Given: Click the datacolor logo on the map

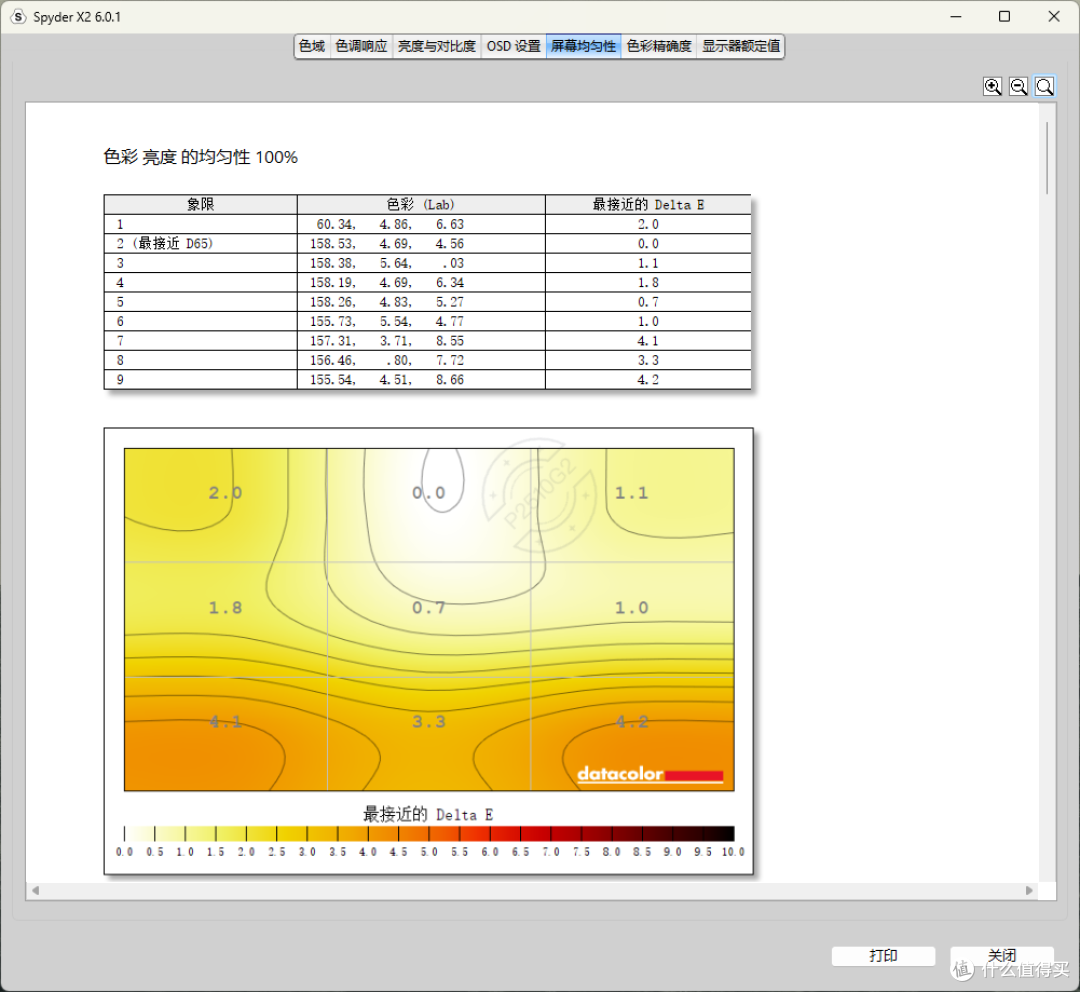Looking at the screenshot, I should pyautogui.click(x=650, y=774).
